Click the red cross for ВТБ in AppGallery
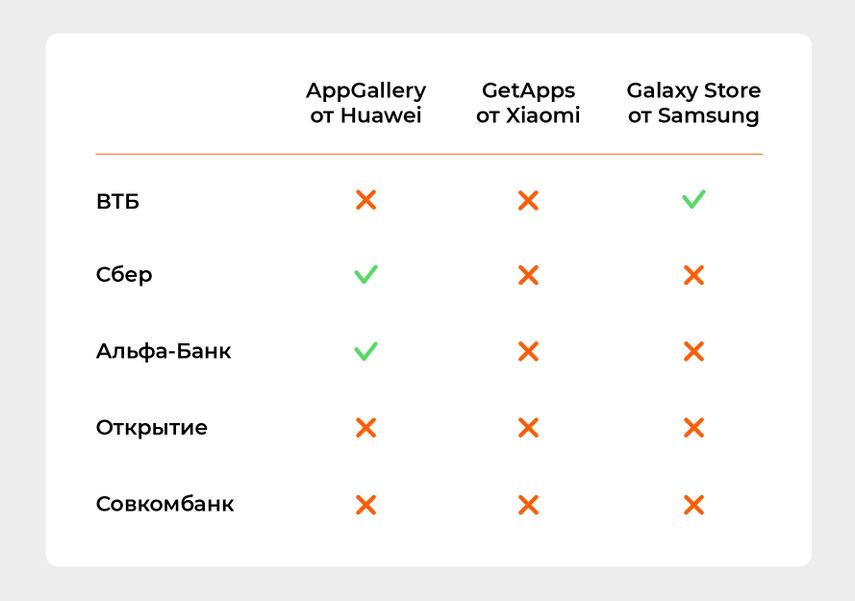Image resolution: width=855 pixels, height=601 pixels. click(x=366, y=200)
